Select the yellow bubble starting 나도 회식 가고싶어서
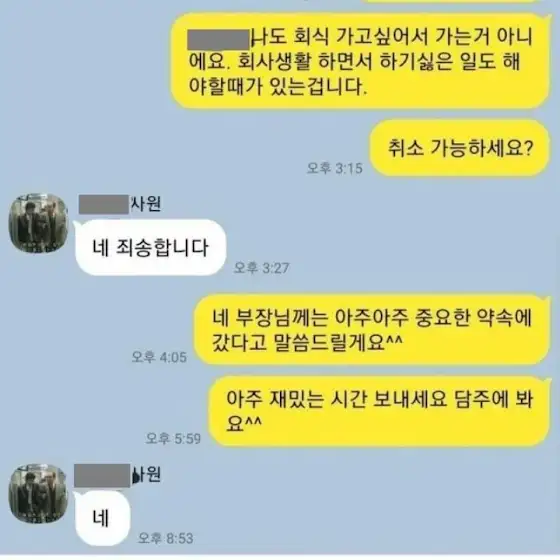 click(360, 61)
